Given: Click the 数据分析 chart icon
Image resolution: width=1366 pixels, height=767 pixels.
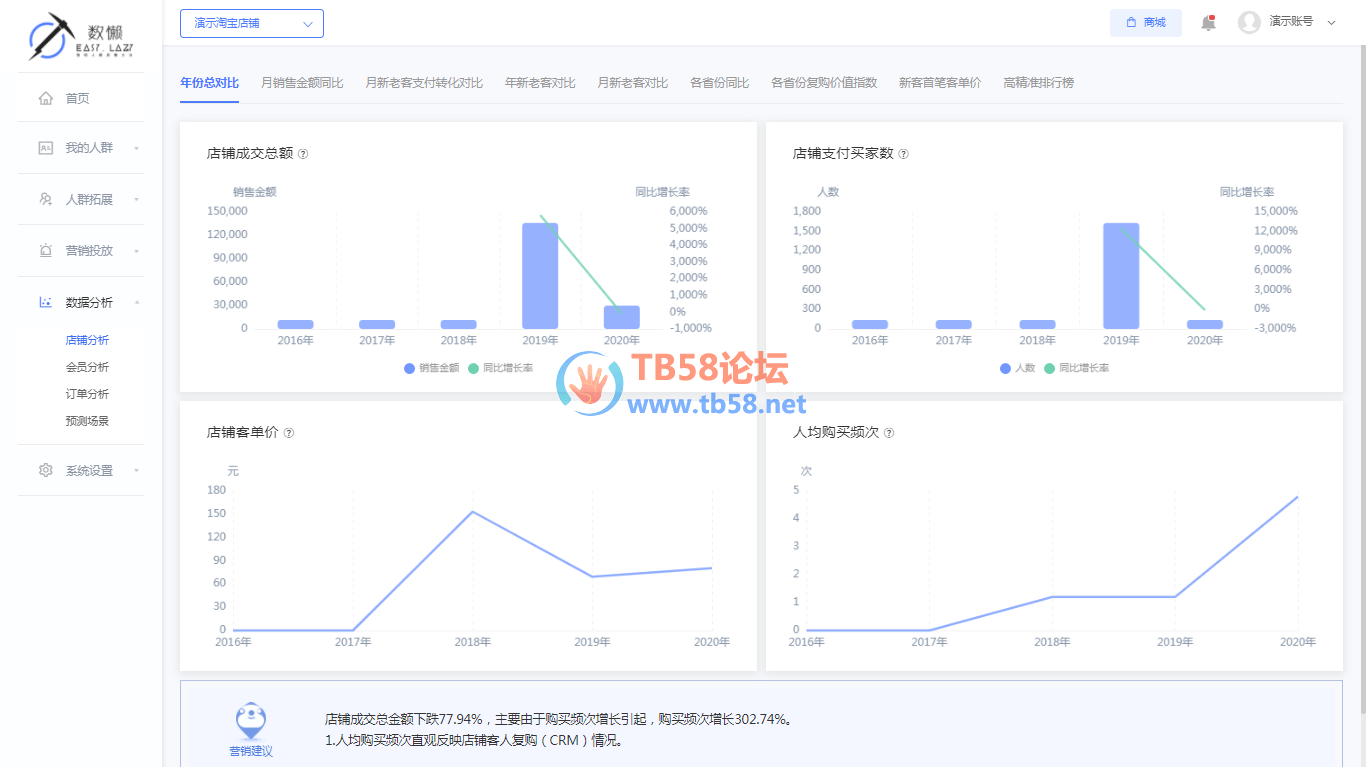Looking at the screenshot, I should [45, 302].
